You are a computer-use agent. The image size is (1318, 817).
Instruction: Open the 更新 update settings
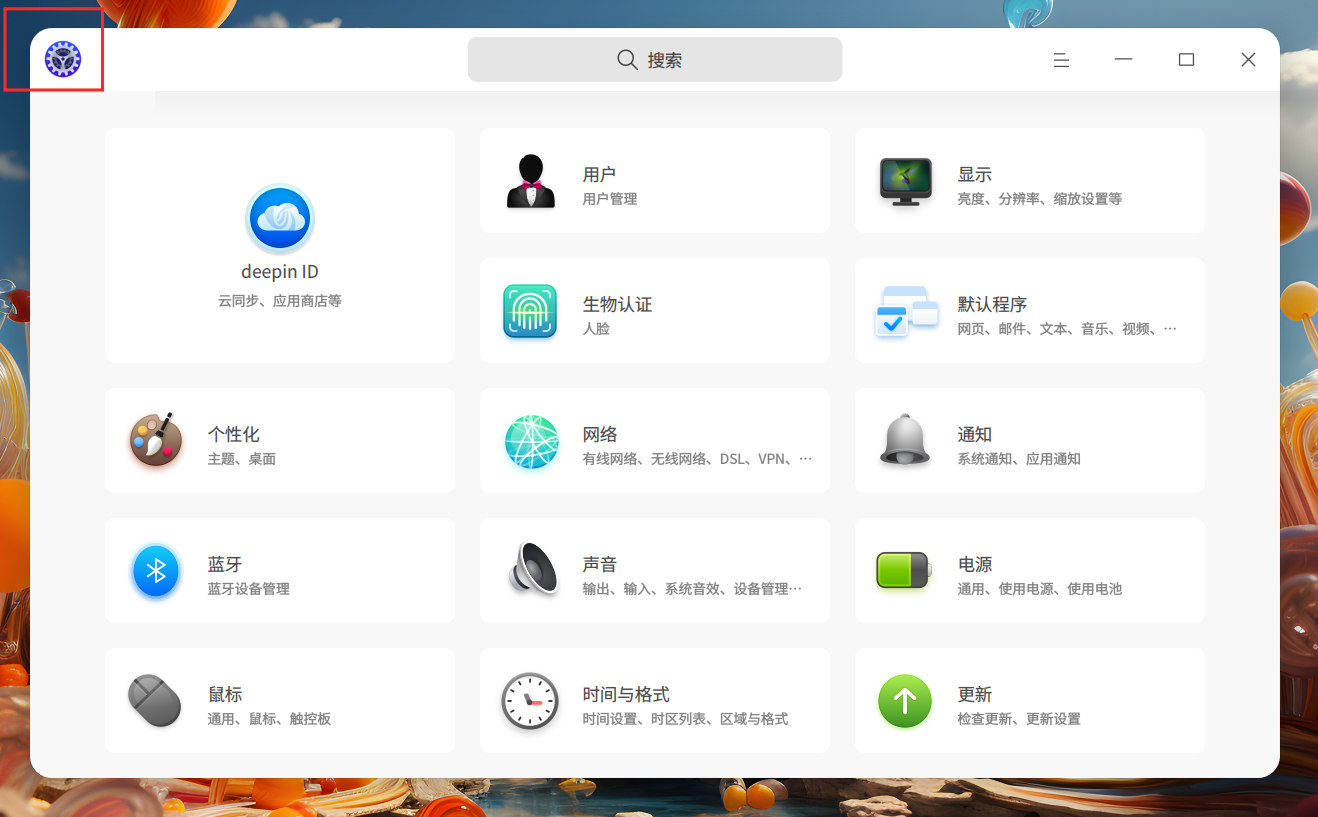(1030, 701)
